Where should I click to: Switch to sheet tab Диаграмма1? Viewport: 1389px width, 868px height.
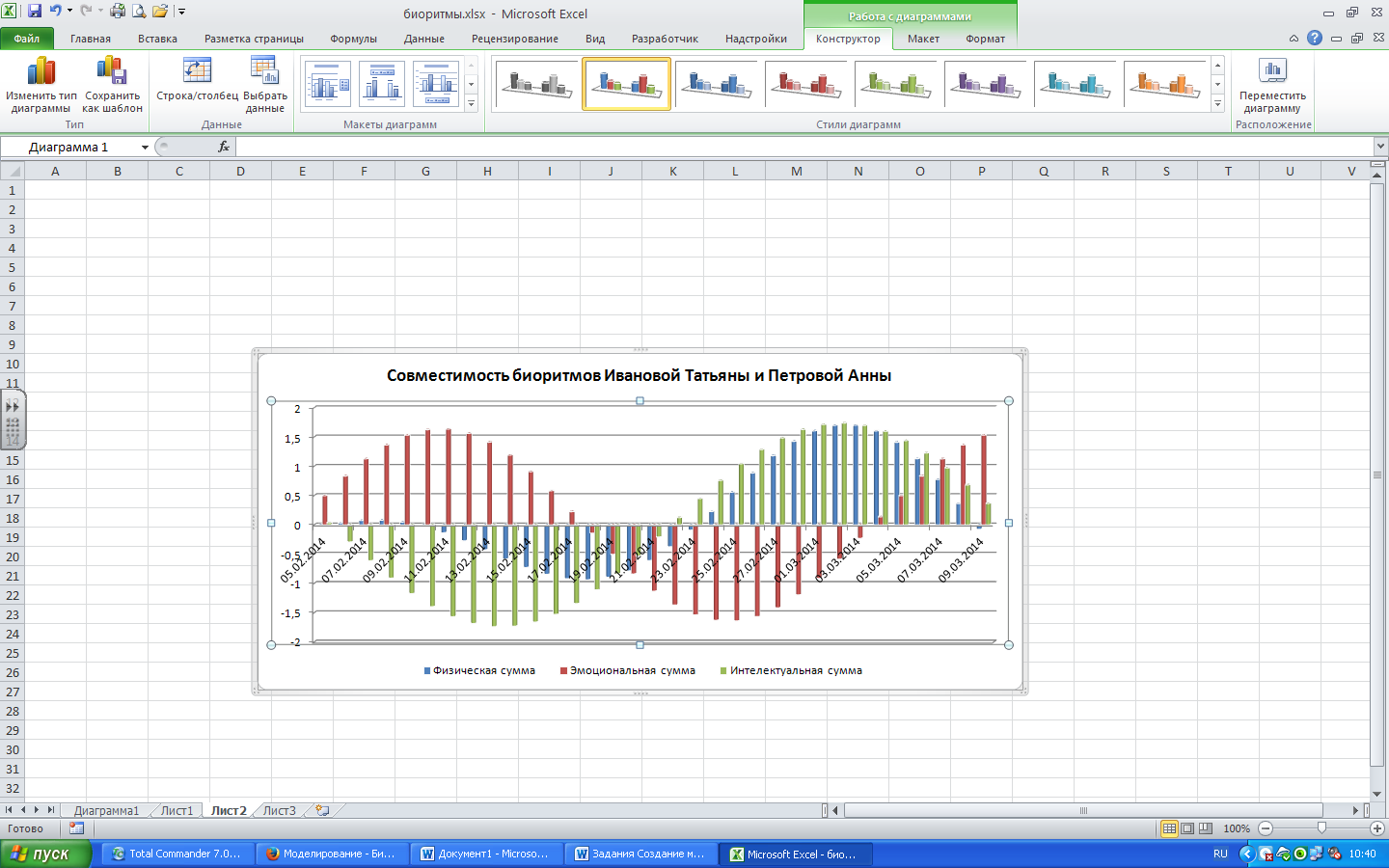[x=106, y=810]
